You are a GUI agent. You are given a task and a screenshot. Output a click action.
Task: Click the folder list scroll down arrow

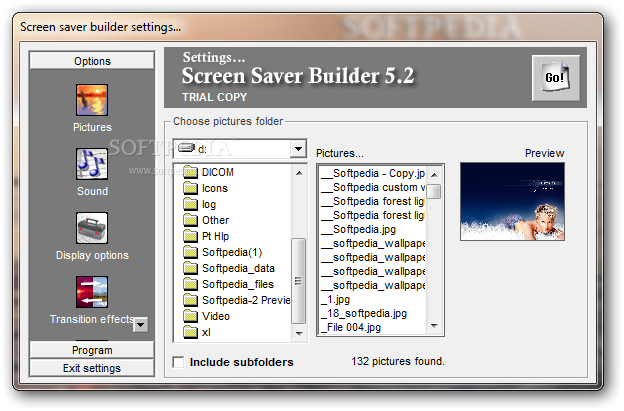[299, 333]
